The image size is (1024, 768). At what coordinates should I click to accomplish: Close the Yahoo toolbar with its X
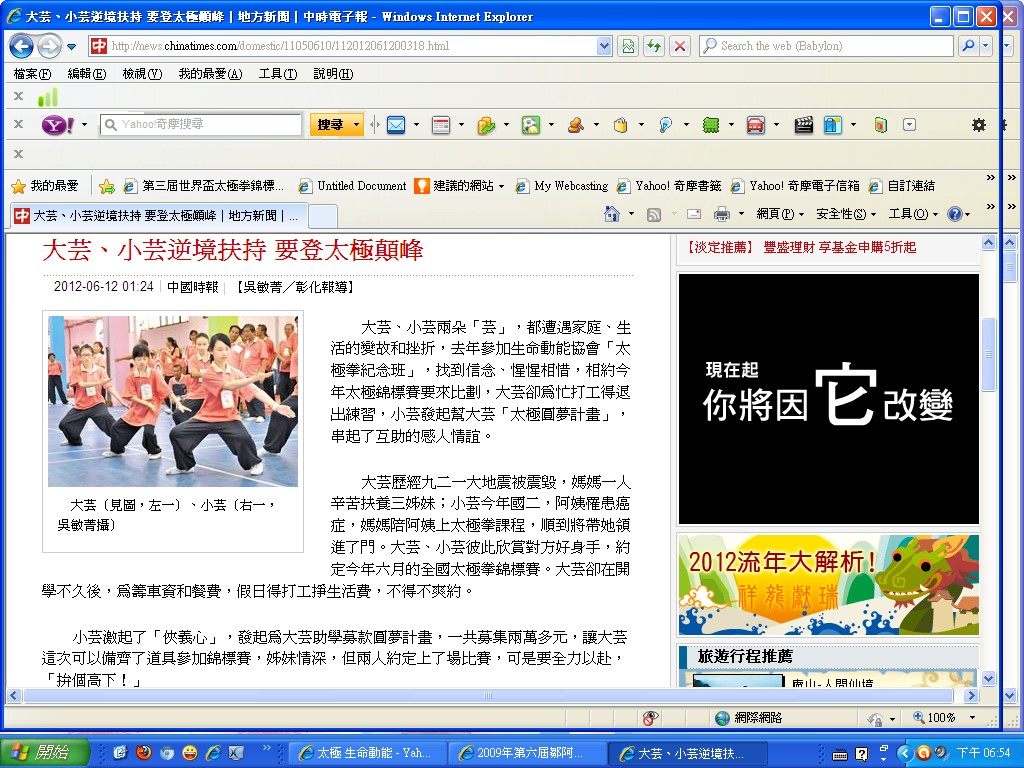point(18,124)
